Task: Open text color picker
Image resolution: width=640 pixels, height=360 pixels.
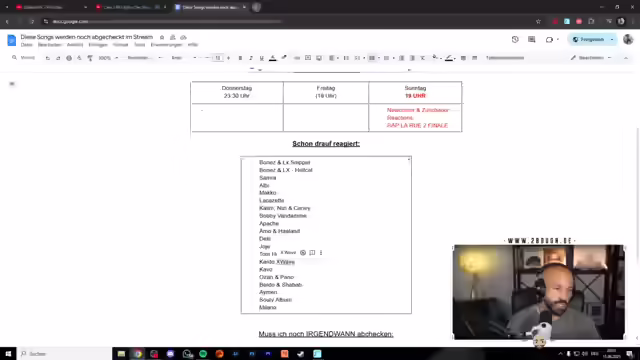Action: coord(273,58)
